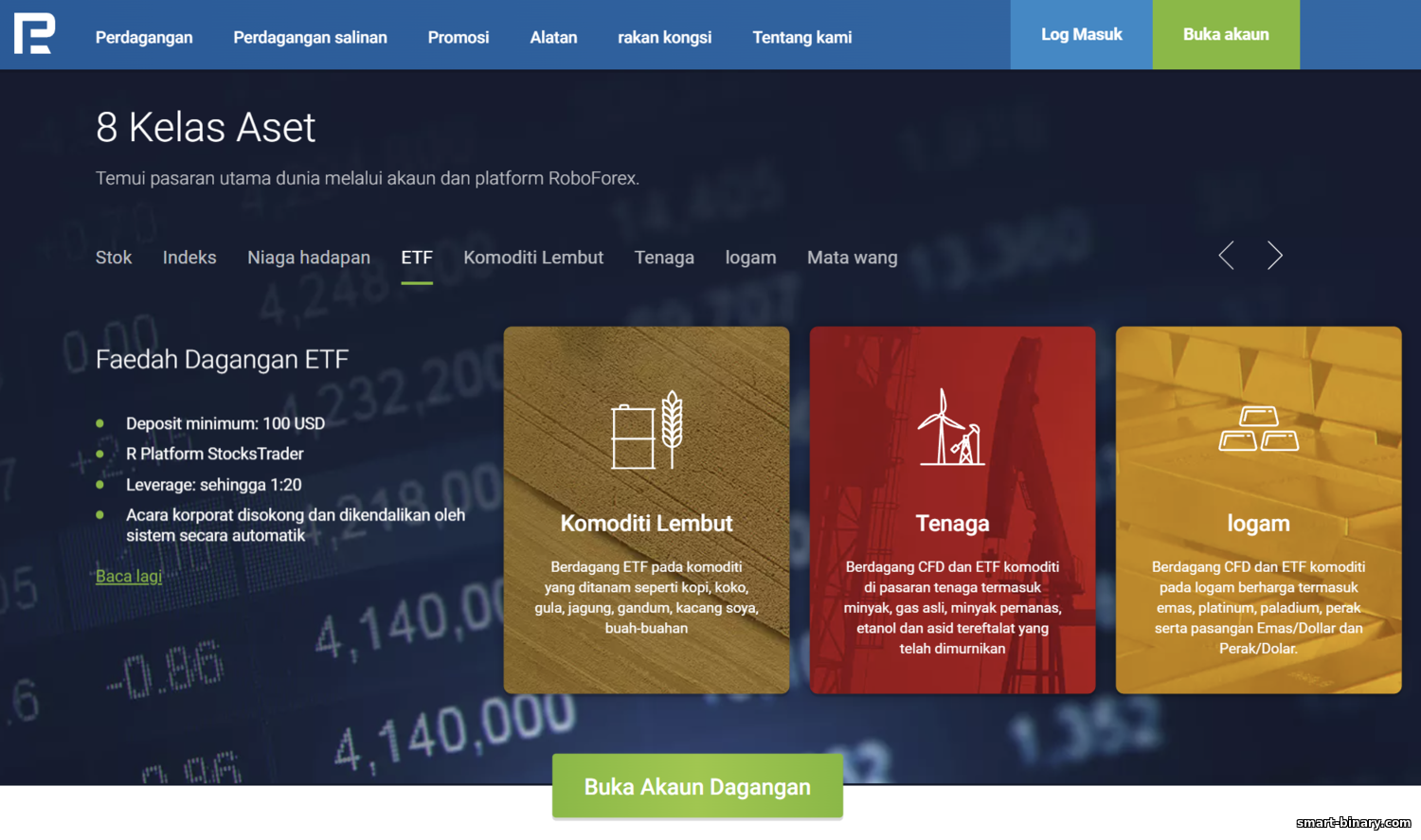Image resolution: width=1421 pixels, height=840 pixels.
Task: Open the Tentang kami menu
Action: click(801, 37)
